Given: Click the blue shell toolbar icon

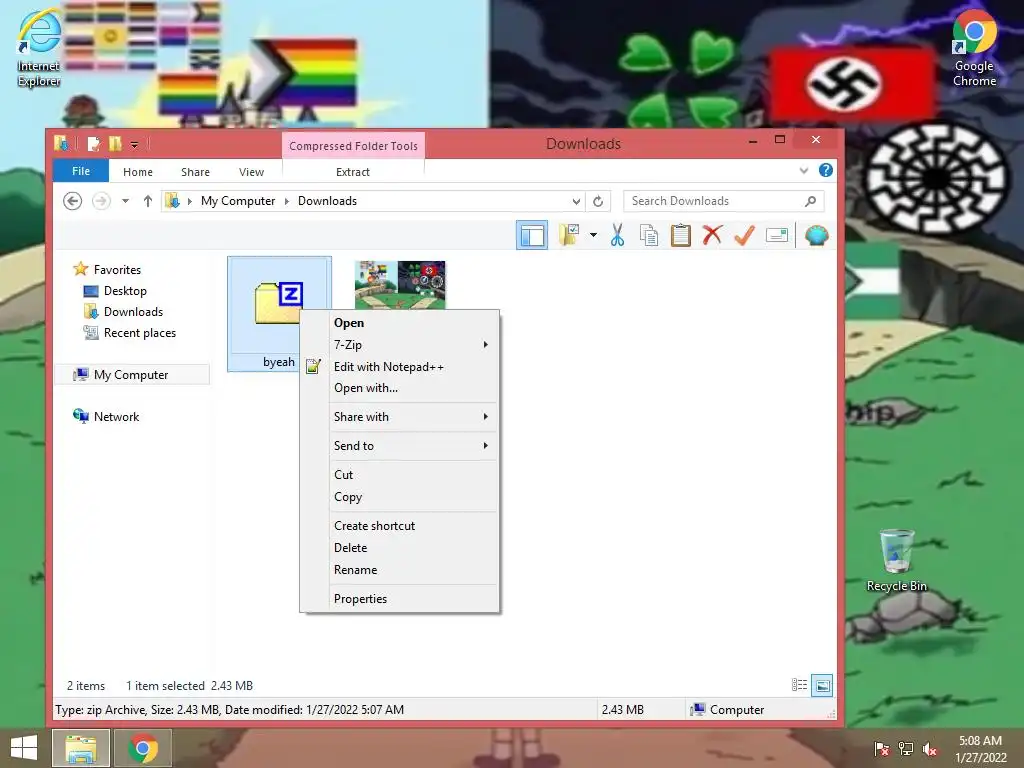Looking at the screenshot, I should (x=816, y=235).
